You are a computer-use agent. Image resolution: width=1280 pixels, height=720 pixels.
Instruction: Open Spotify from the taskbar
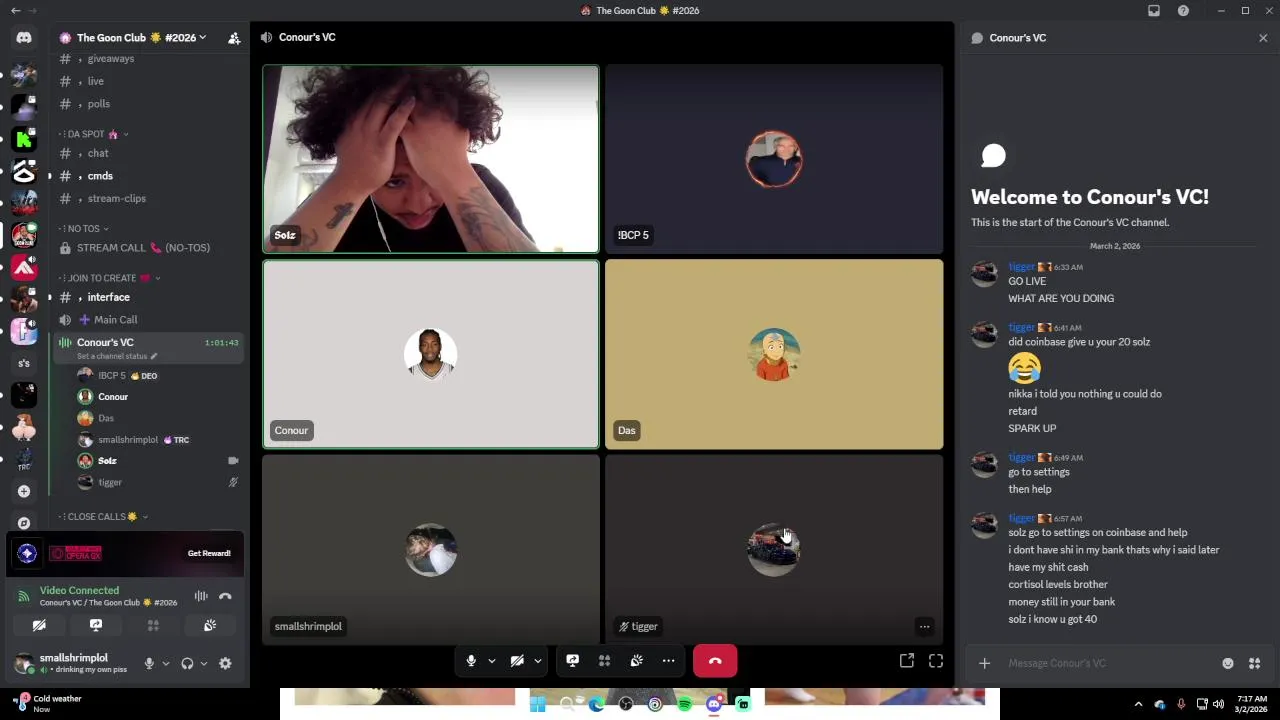point(684,705)
